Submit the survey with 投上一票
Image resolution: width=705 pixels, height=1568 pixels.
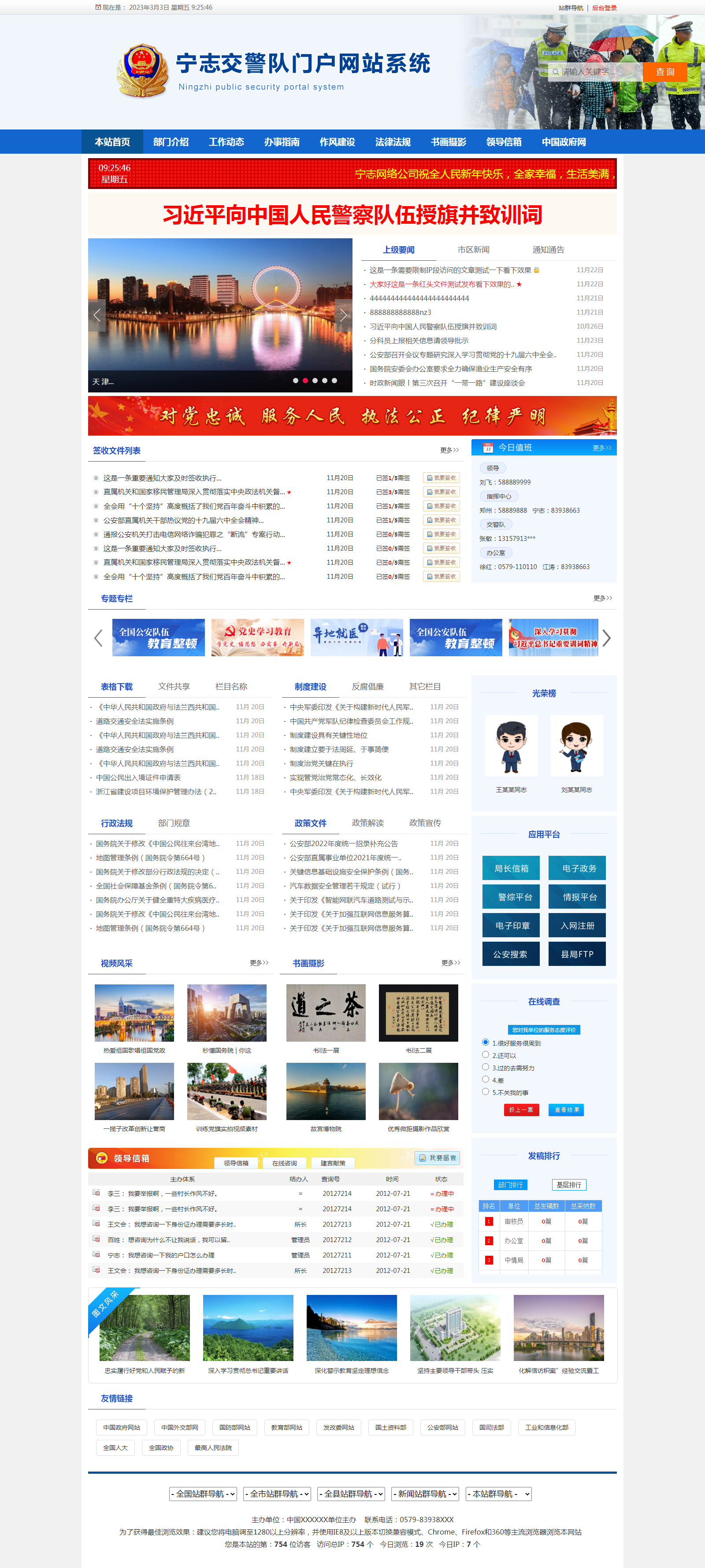pos(521,1109)
